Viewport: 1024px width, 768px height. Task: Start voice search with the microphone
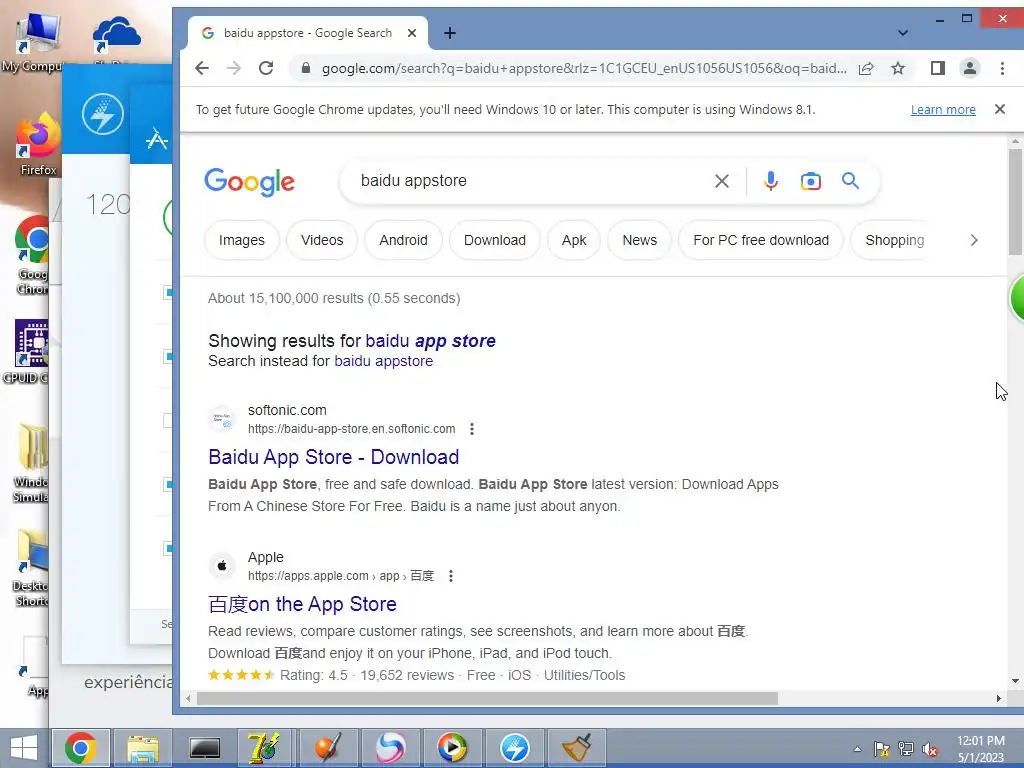coord(771,181)
